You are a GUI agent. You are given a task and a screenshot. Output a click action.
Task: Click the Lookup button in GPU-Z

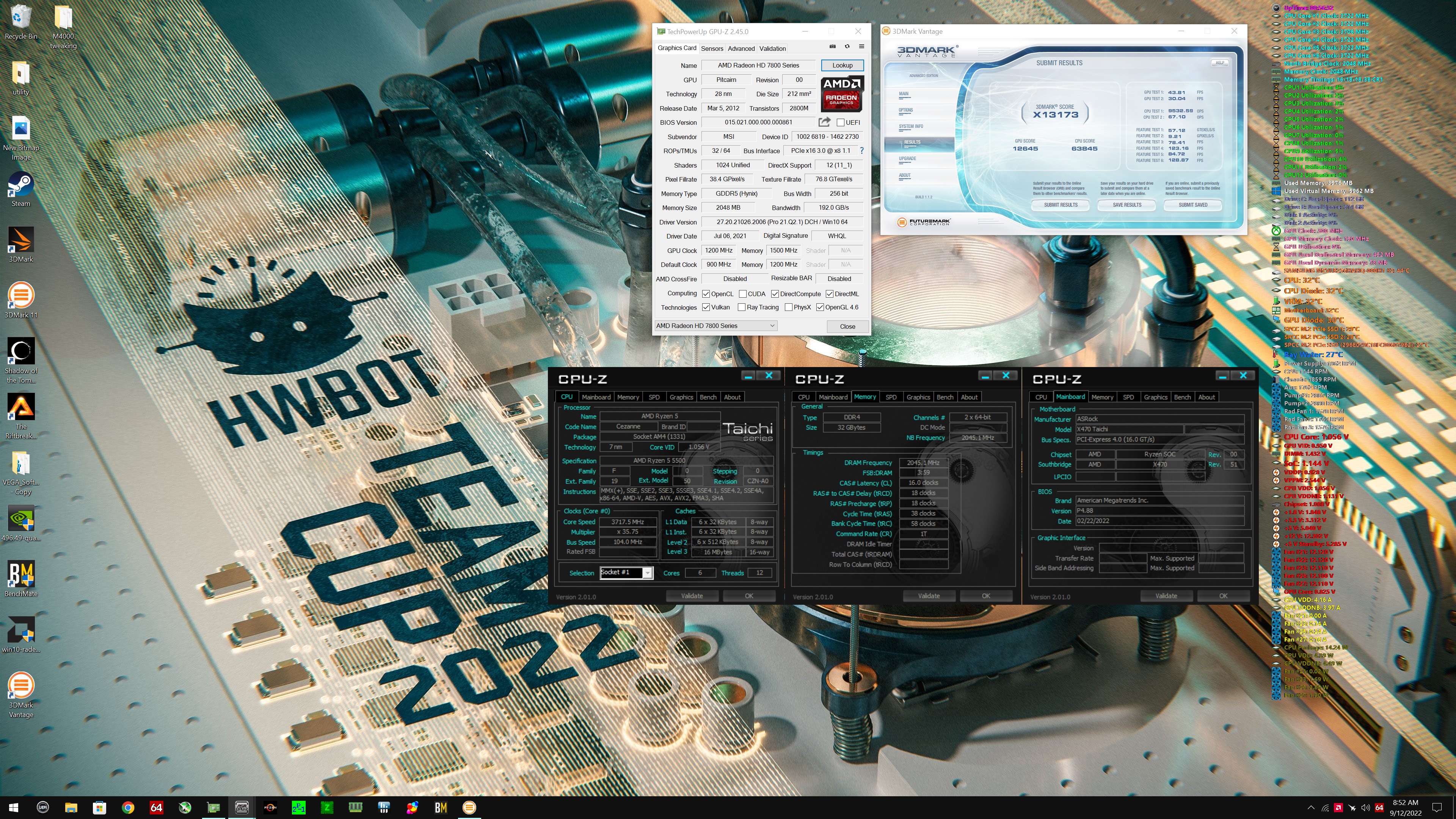[842, 66]
